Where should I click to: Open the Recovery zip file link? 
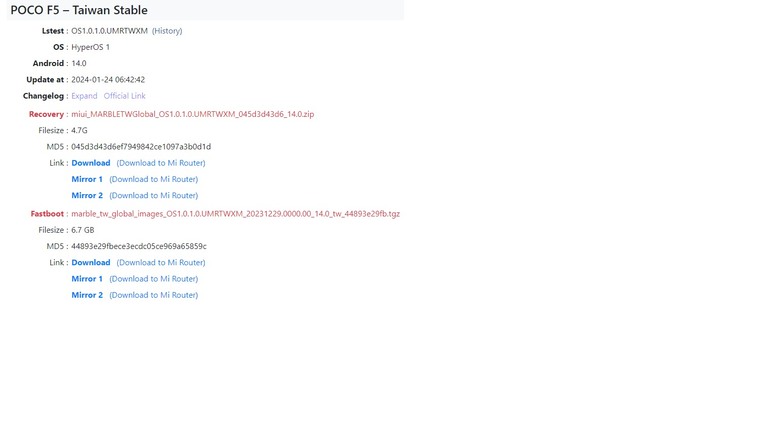[193, 114]
